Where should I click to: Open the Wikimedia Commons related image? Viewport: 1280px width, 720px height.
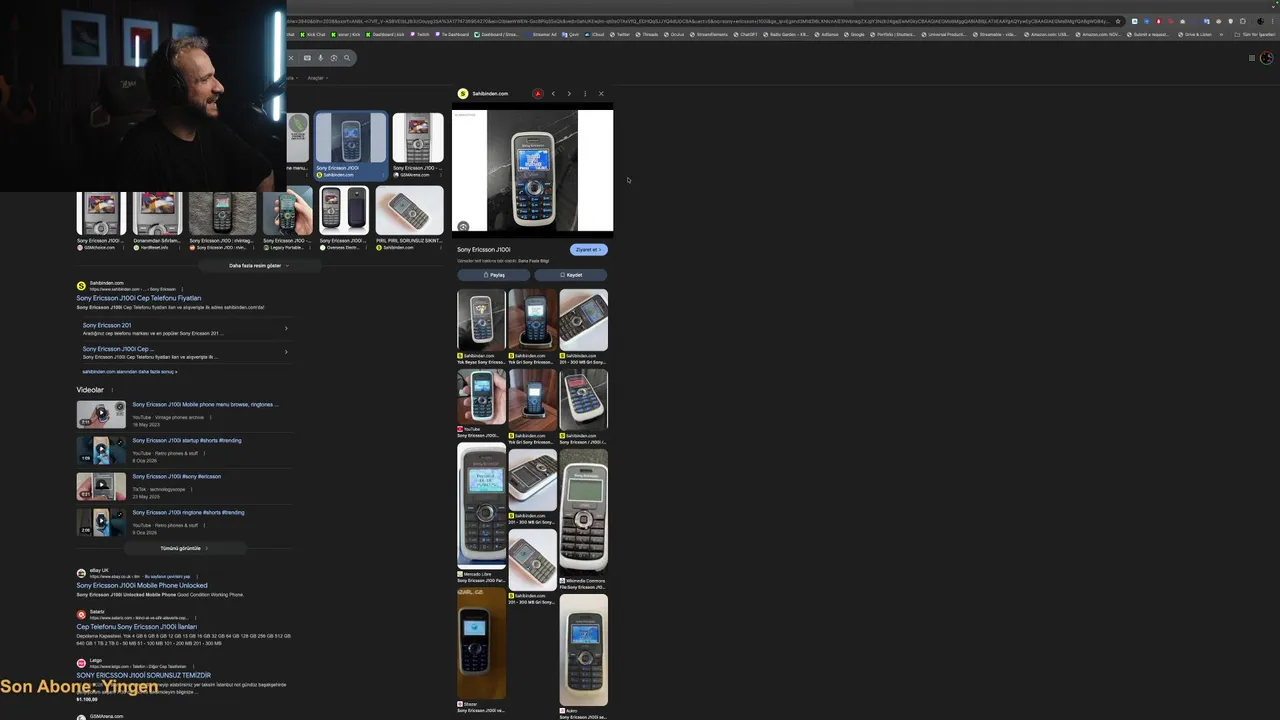[x=584, y=510]
